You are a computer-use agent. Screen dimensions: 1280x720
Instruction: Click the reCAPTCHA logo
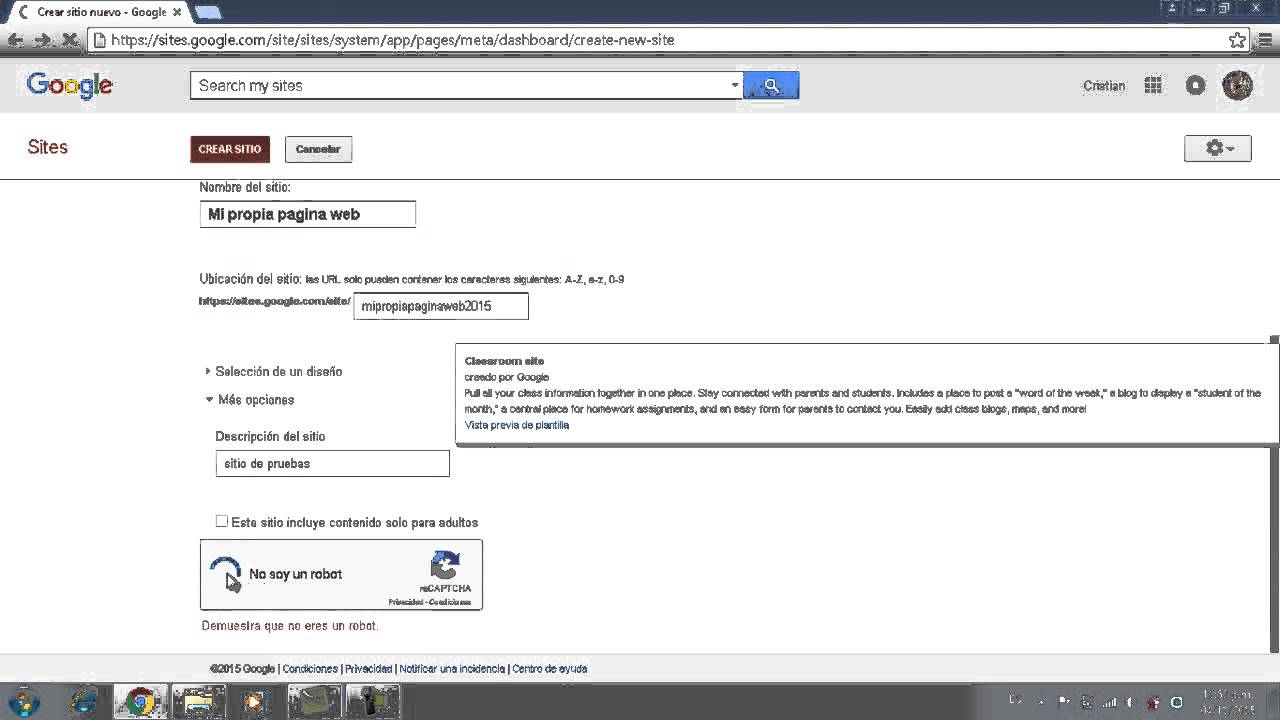[x=445, y=566]
